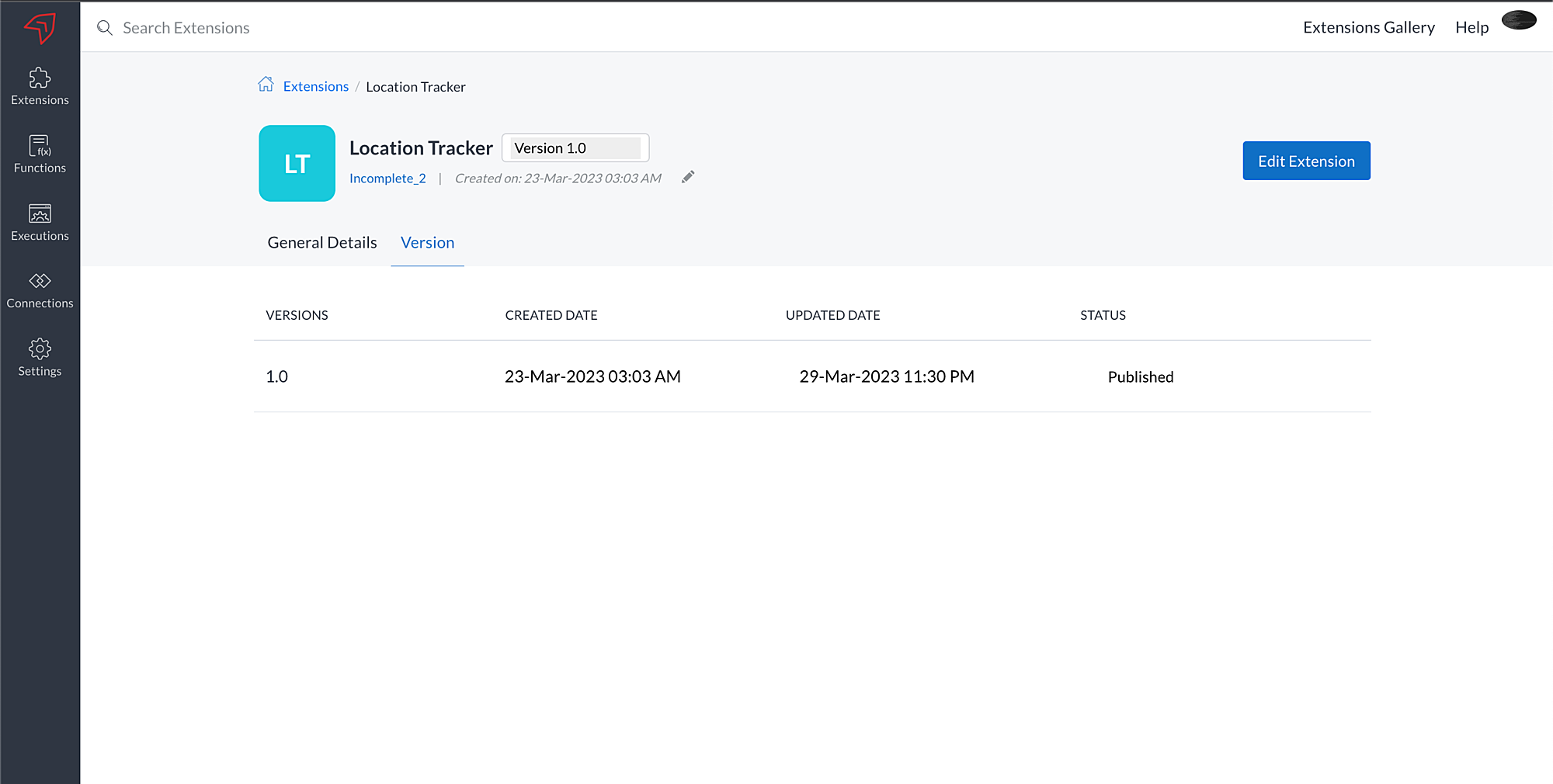The width and height of the screenshot is (1553, 784).
Task: Click the Created on date text
Action: 558,178
